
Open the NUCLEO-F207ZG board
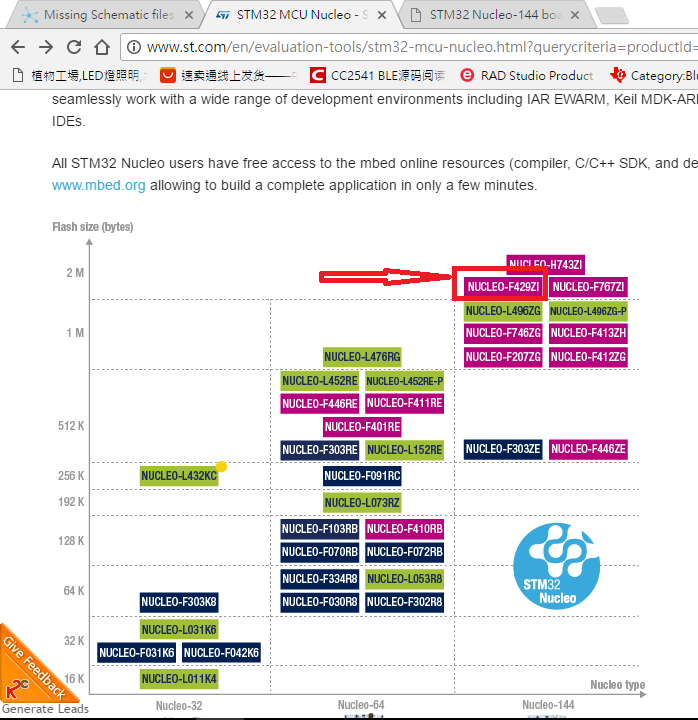[503, 357]
